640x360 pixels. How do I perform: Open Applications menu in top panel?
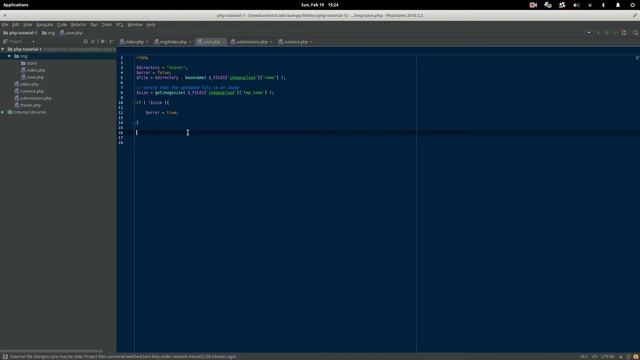16,5
